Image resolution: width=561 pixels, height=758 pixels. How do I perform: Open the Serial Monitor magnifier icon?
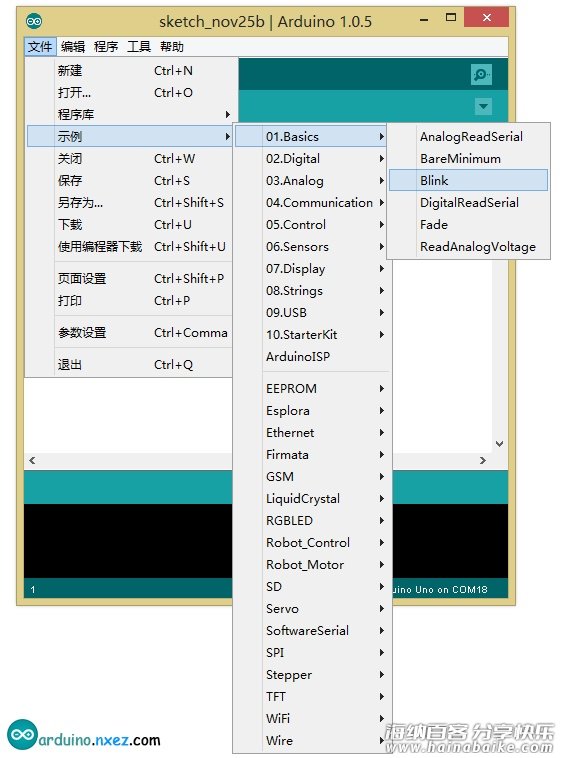coord(481,74)
